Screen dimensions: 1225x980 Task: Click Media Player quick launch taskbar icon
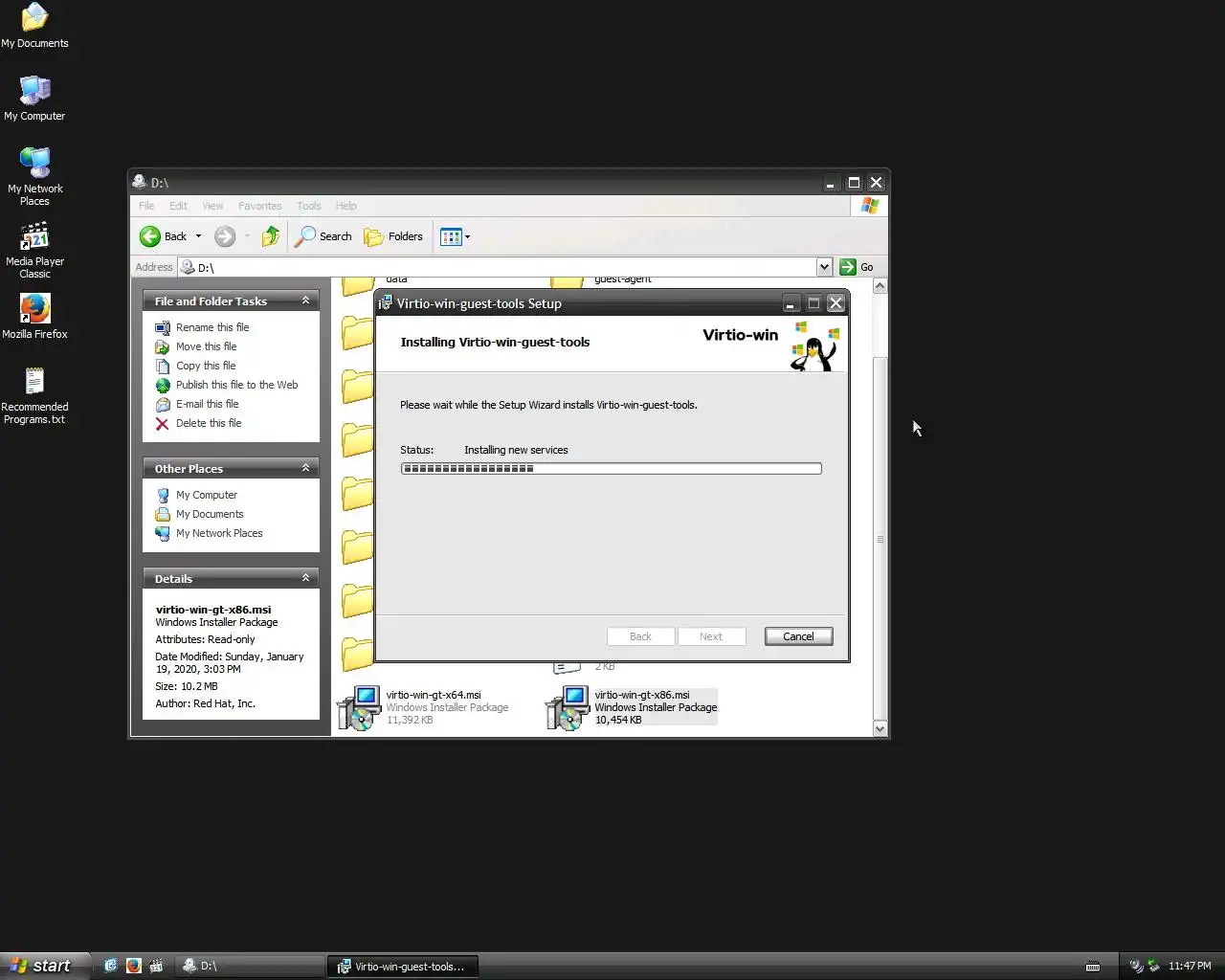156,966
